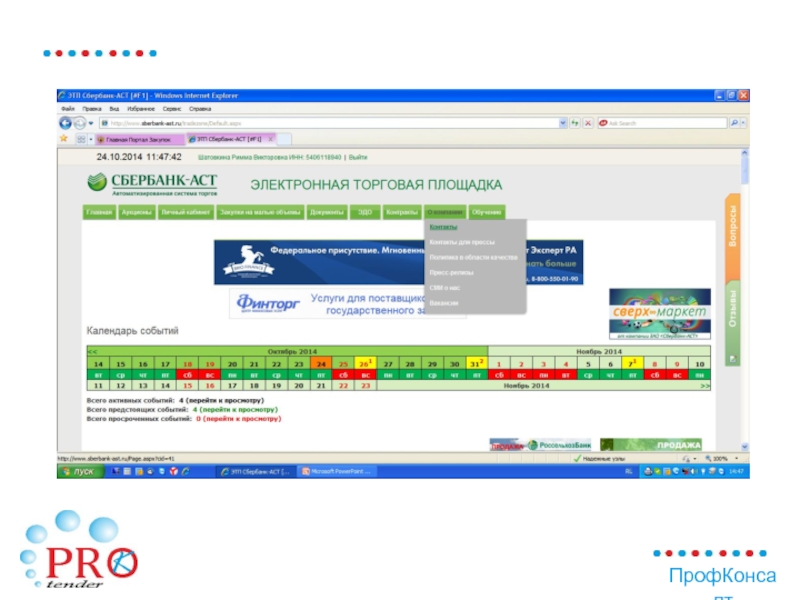
Task: Switch to Microsoft PowerPoint taskbar button
Action: pos(337,471)
